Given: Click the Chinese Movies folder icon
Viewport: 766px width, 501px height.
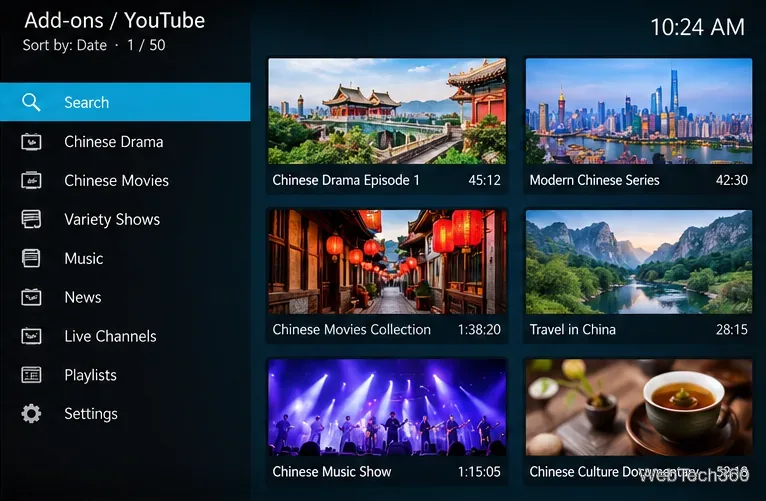Looking at the screenshot, I should (x=31, y=180).
